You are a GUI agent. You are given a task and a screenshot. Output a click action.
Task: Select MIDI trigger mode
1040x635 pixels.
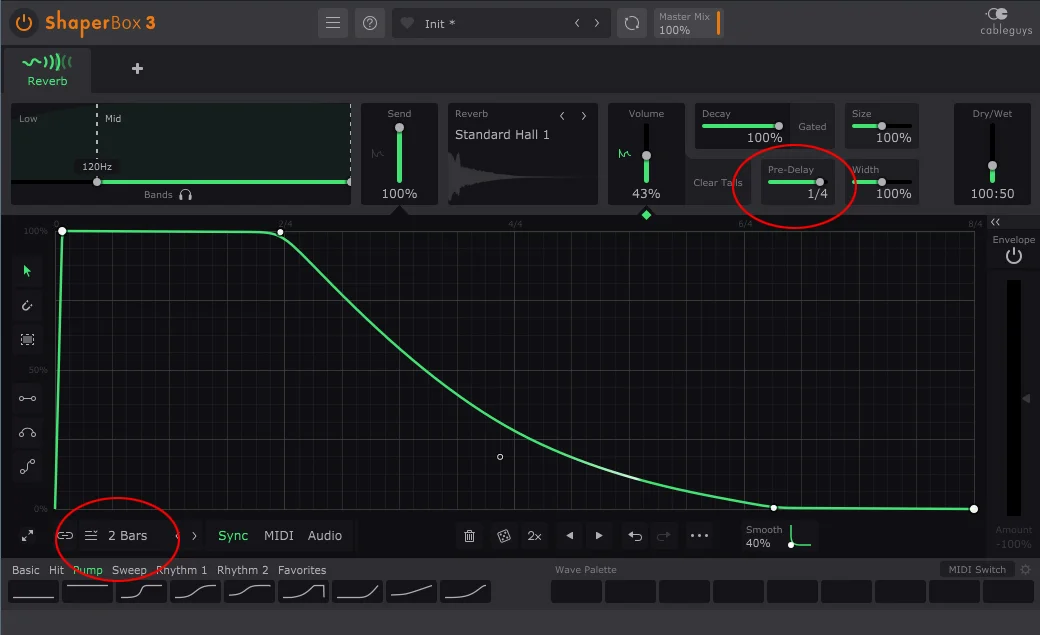[279, 535]
